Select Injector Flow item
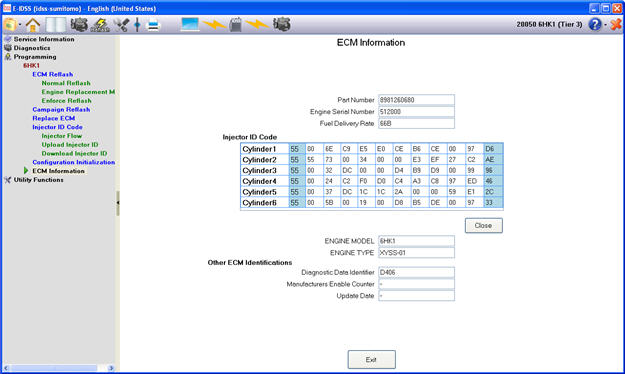The image size is (625, 374). coord(62,136)
